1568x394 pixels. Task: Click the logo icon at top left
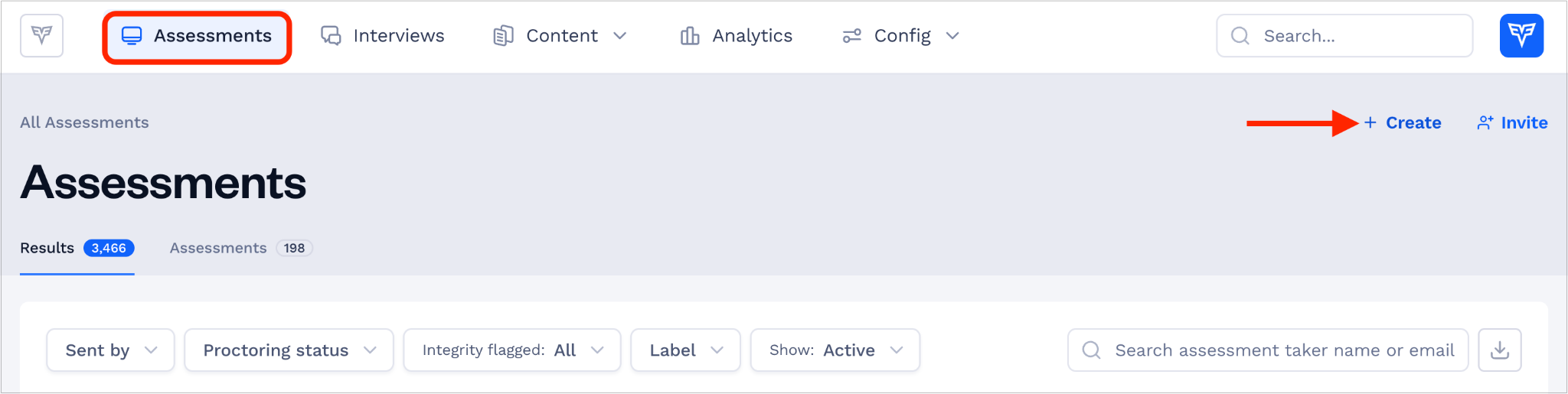point(41,35)
